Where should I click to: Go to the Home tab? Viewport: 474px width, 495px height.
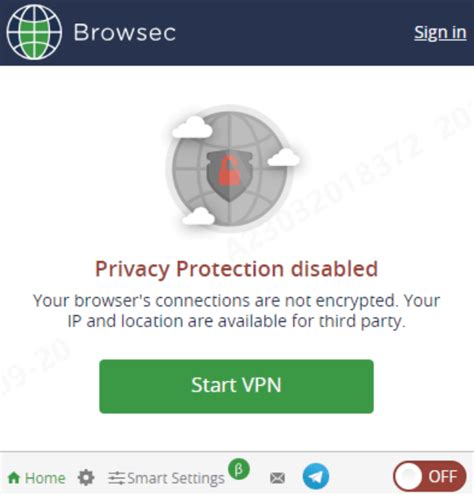[37, 478]
